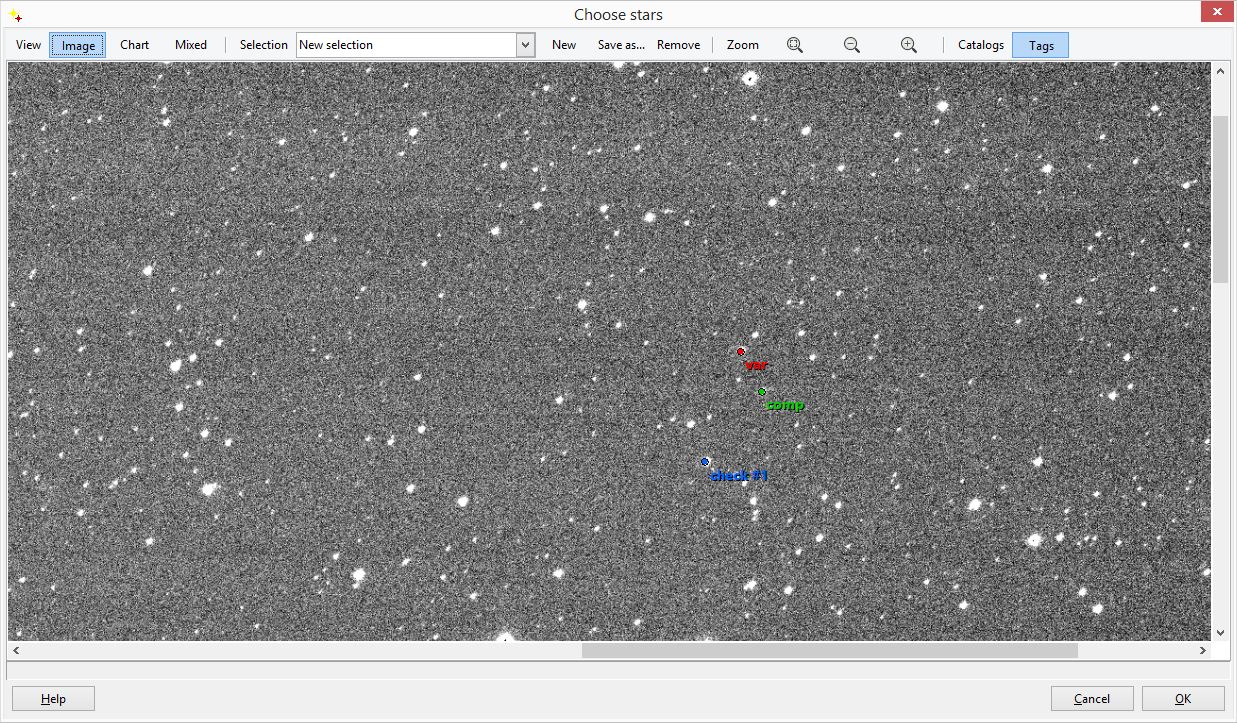Click Save as... in the toolbar

(x=621, y=45)
